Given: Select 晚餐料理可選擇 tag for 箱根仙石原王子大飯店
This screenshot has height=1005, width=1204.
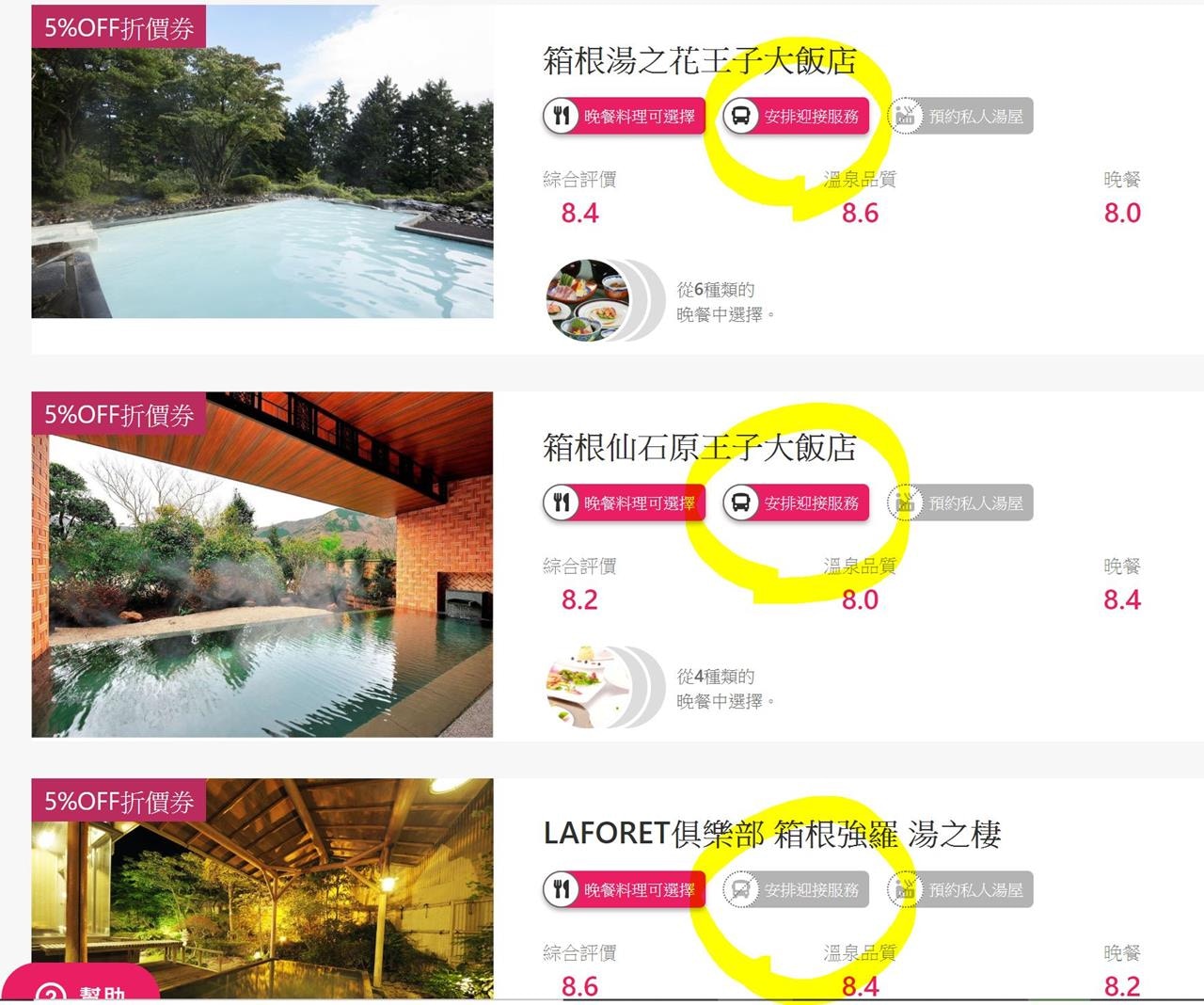Looking at the screenshot, I should click(x=624, y=502).
